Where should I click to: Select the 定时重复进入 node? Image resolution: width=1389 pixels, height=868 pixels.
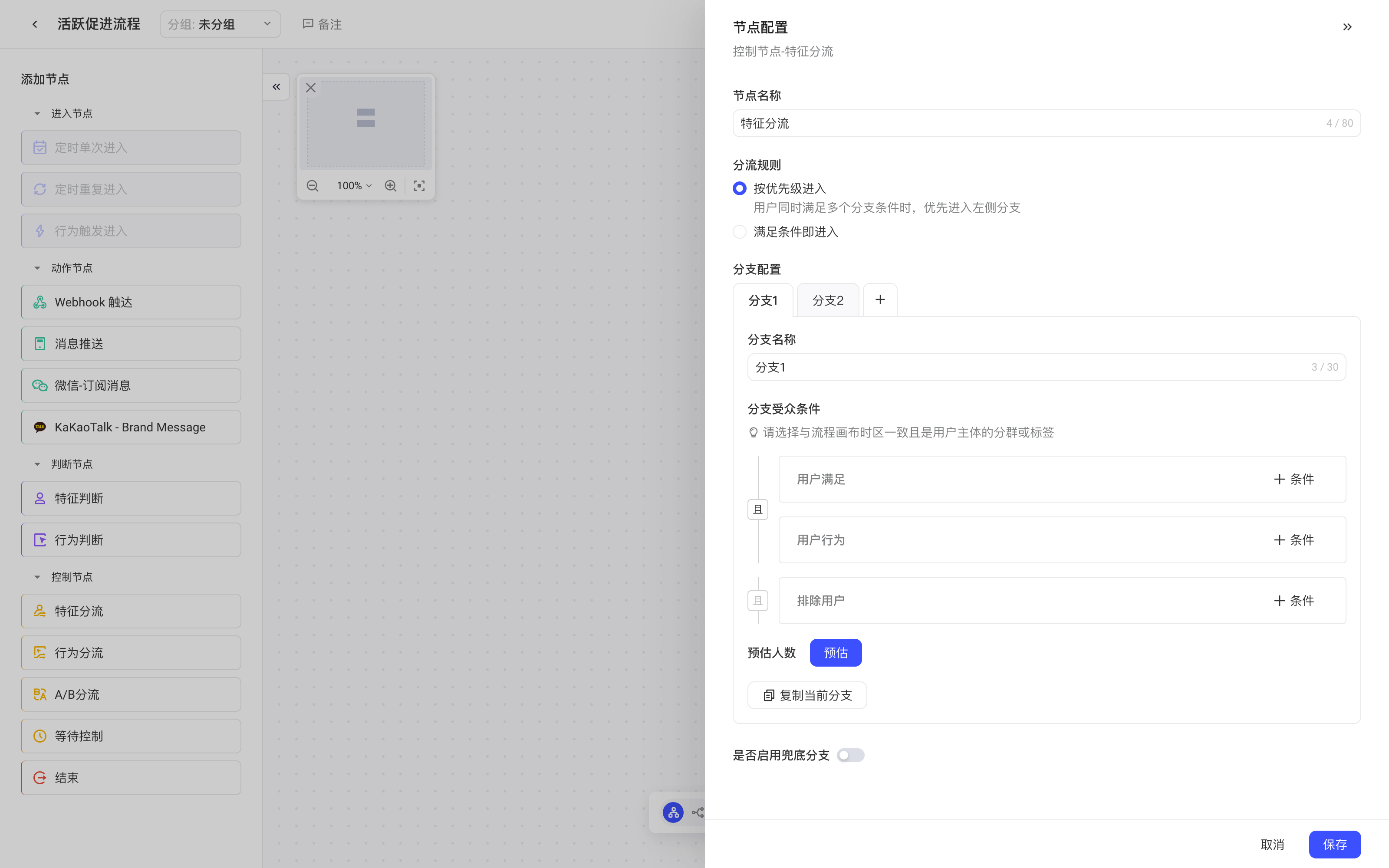click(x=131, y=190)
